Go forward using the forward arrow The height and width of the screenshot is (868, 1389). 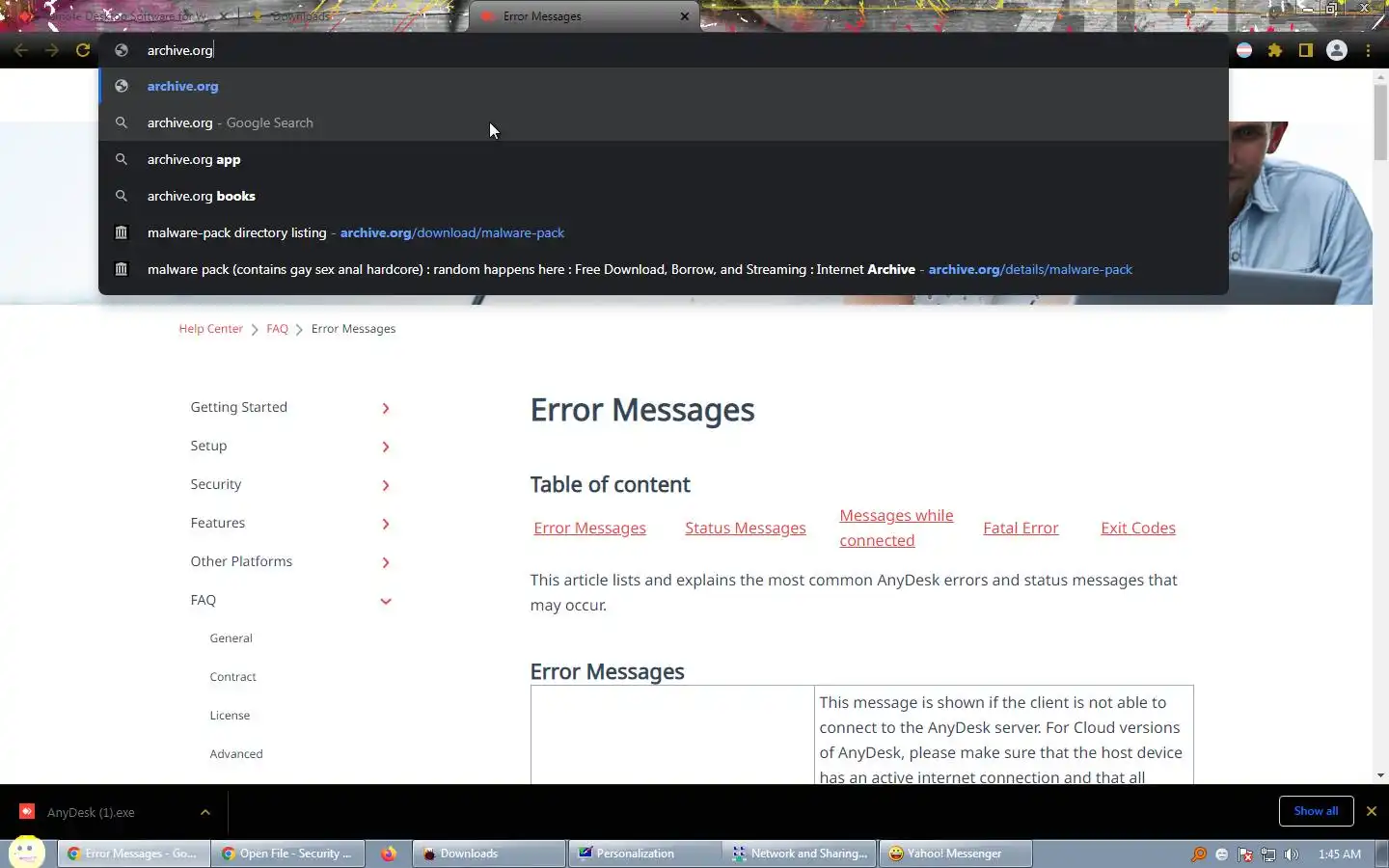coord(52,50)
